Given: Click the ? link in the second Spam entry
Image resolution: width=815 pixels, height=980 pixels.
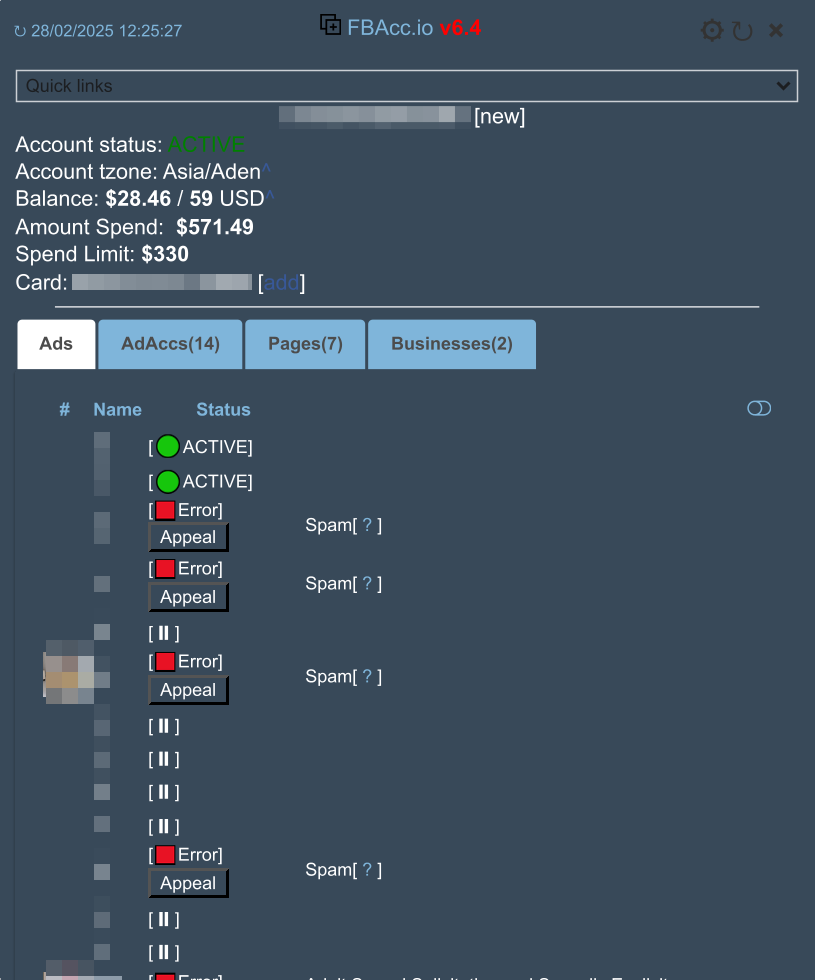Looking at the screenshot, I should (368, 584).
